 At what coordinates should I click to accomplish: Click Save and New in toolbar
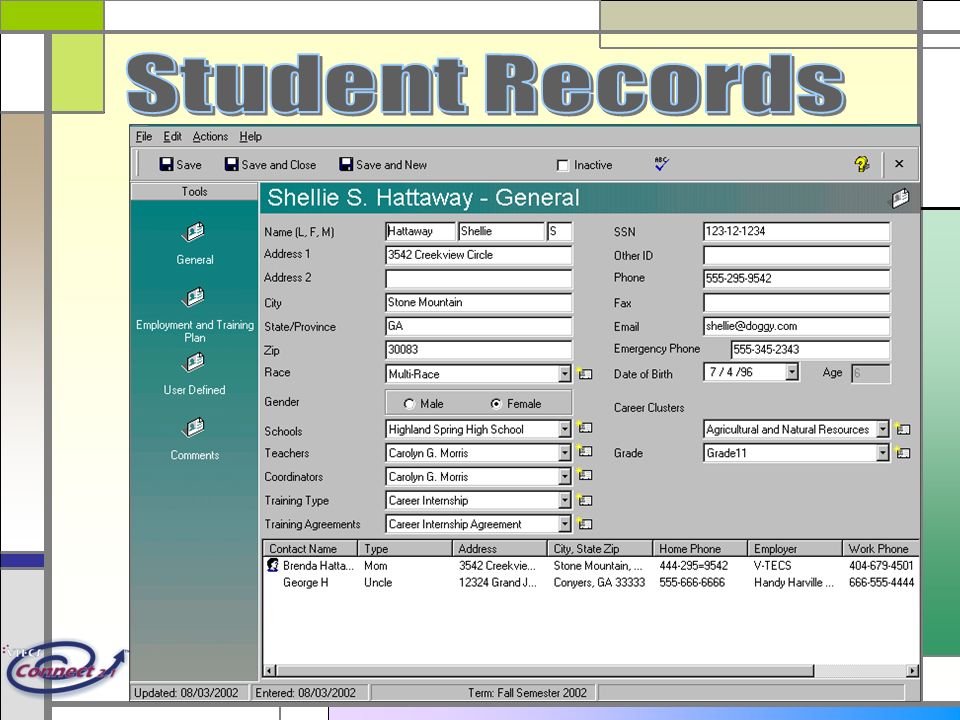[x=383, y=164]
